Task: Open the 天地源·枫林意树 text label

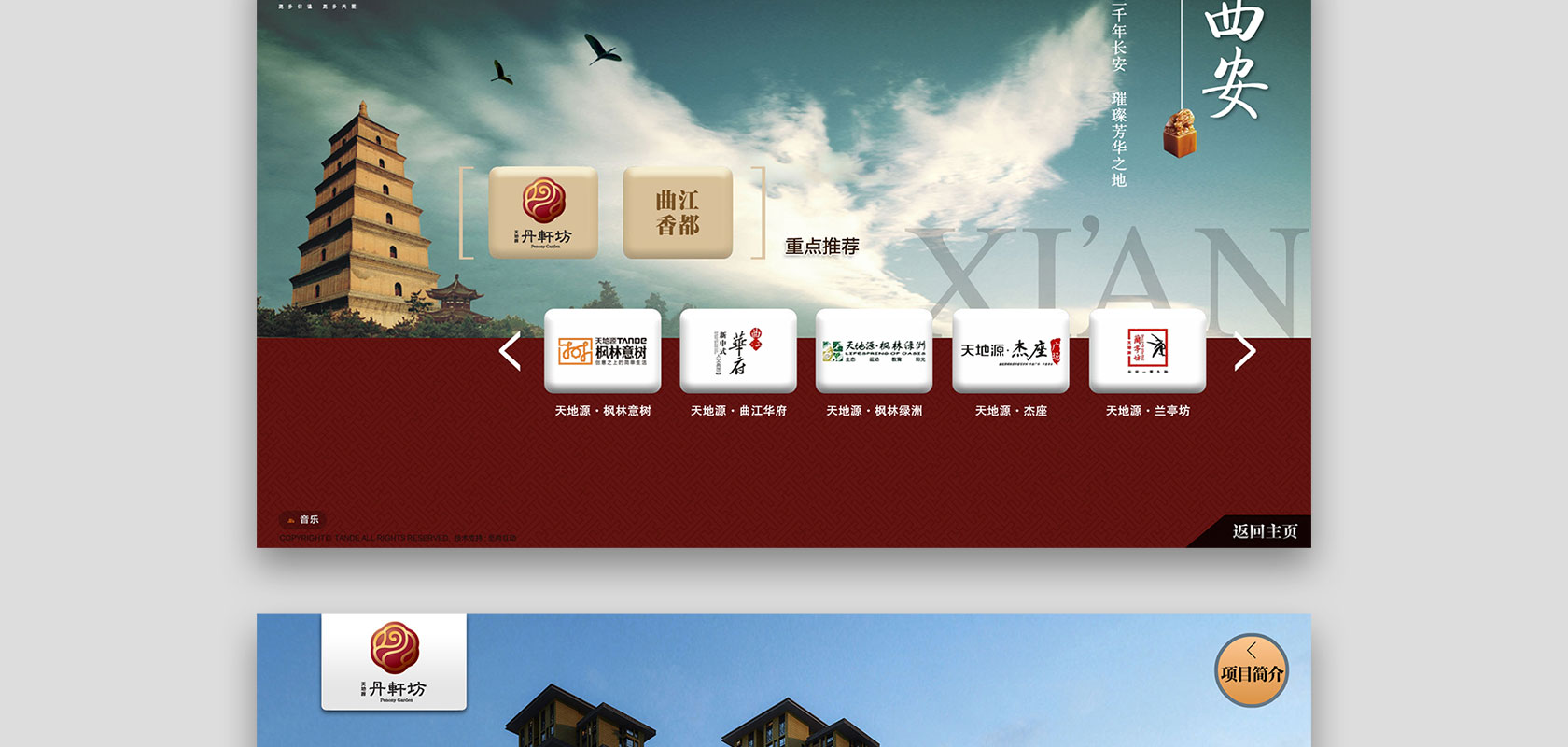Action: [603, 411]
